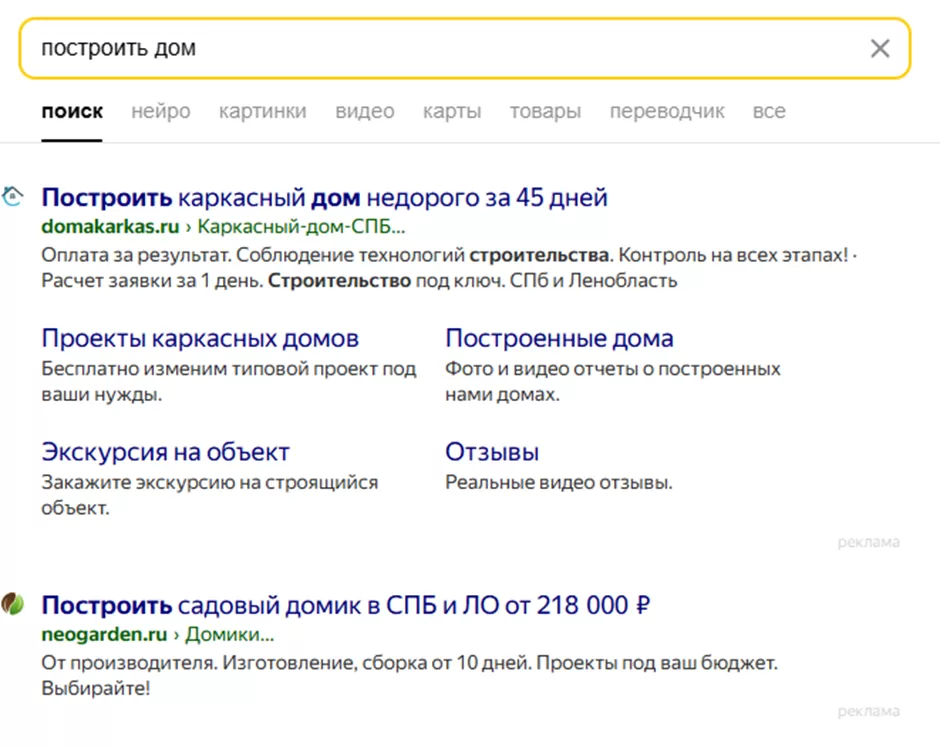Image resolution: width=940 pixels, height=746 pixels.
Task: Switch to the 'товары' tab
Action: pyautogui.click(x=545, y=111)
